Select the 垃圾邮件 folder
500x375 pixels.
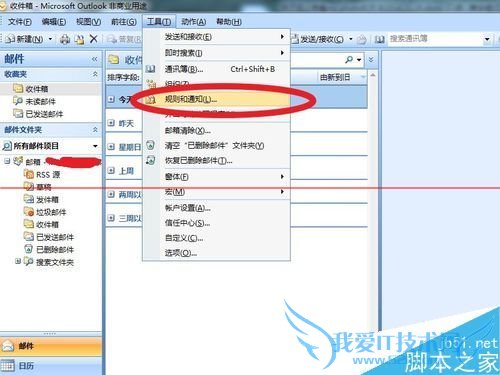coord(45,212)
